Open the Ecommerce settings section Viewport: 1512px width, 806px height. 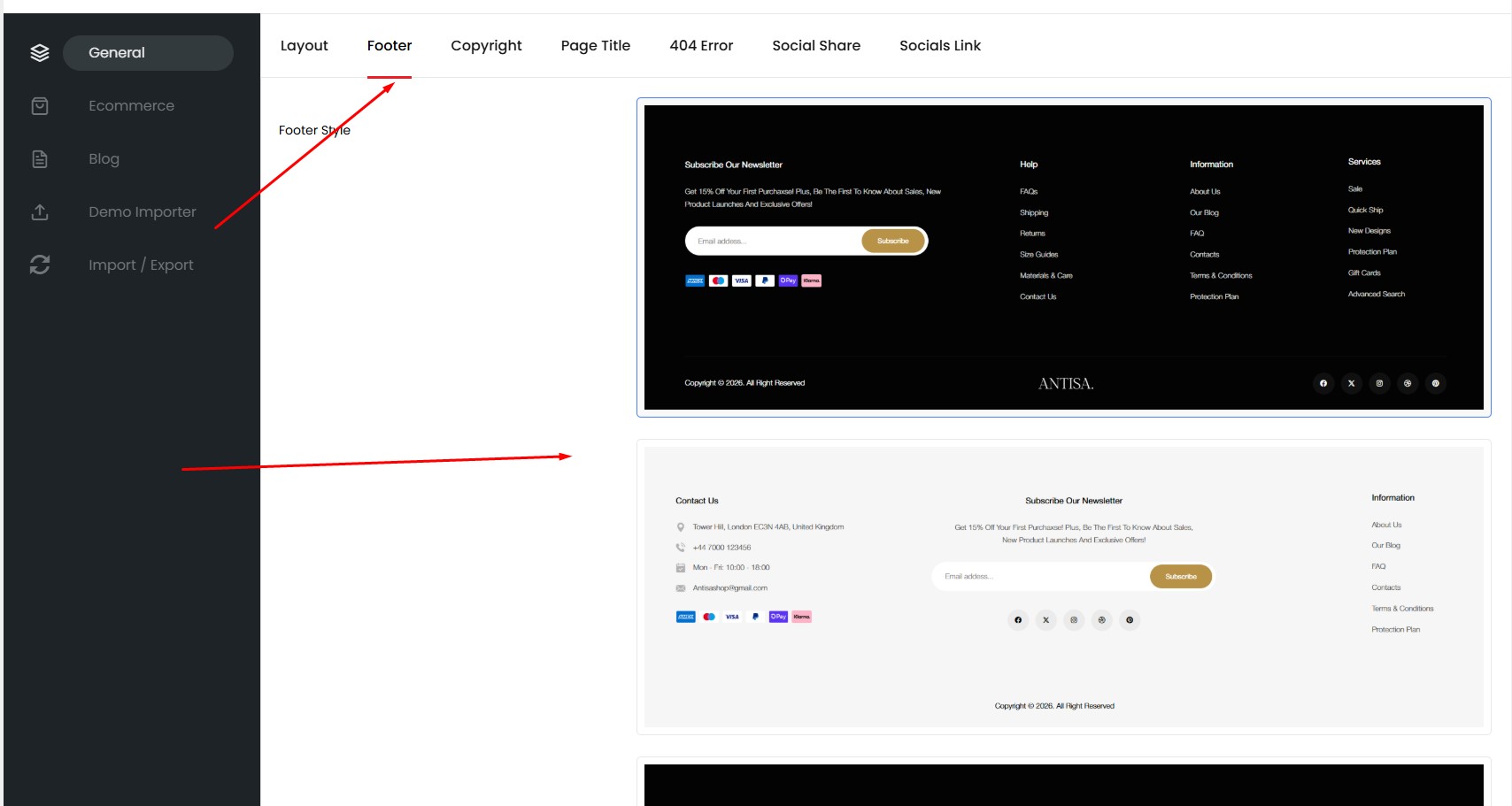click(x=131, y=106)
